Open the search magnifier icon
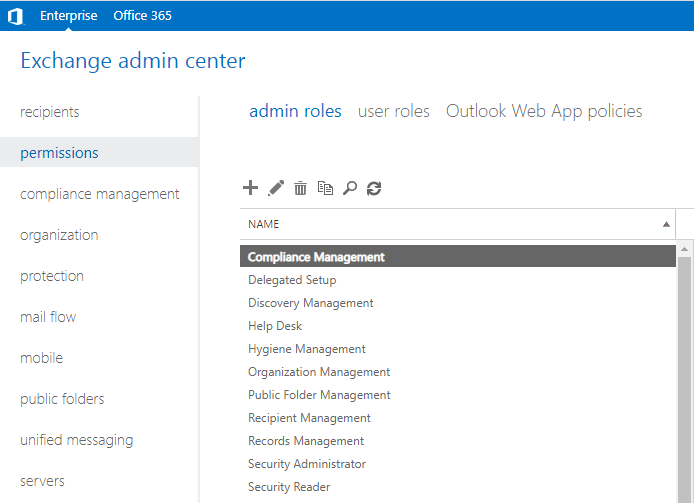 click(x=350, y=188)
